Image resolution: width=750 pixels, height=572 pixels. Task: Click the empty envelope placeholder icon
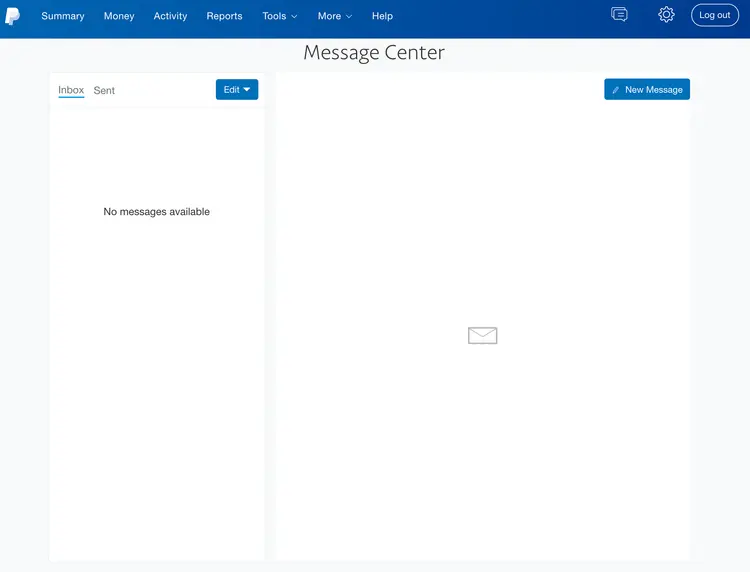coord(482,336)
